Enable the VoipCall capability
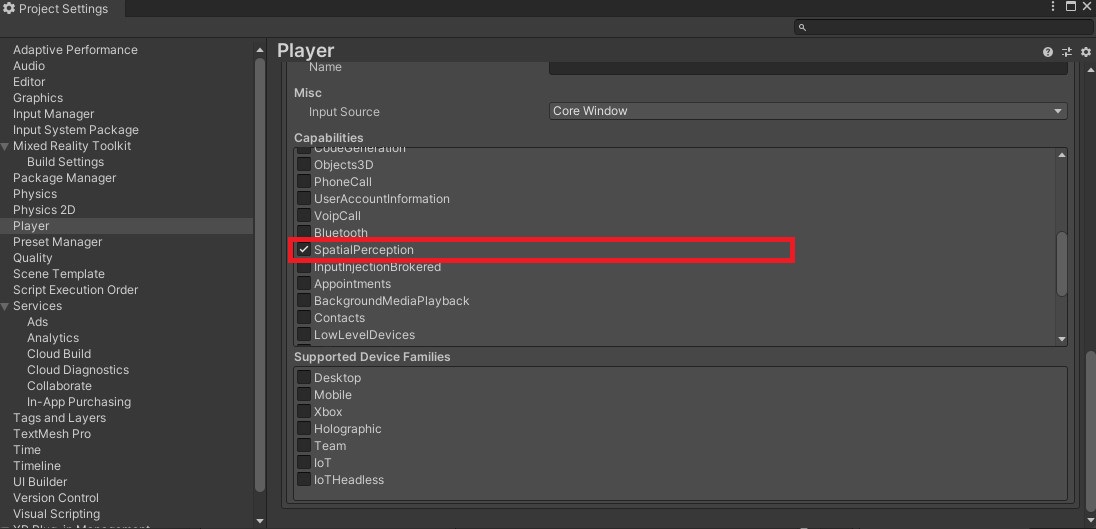 point(304,215)
